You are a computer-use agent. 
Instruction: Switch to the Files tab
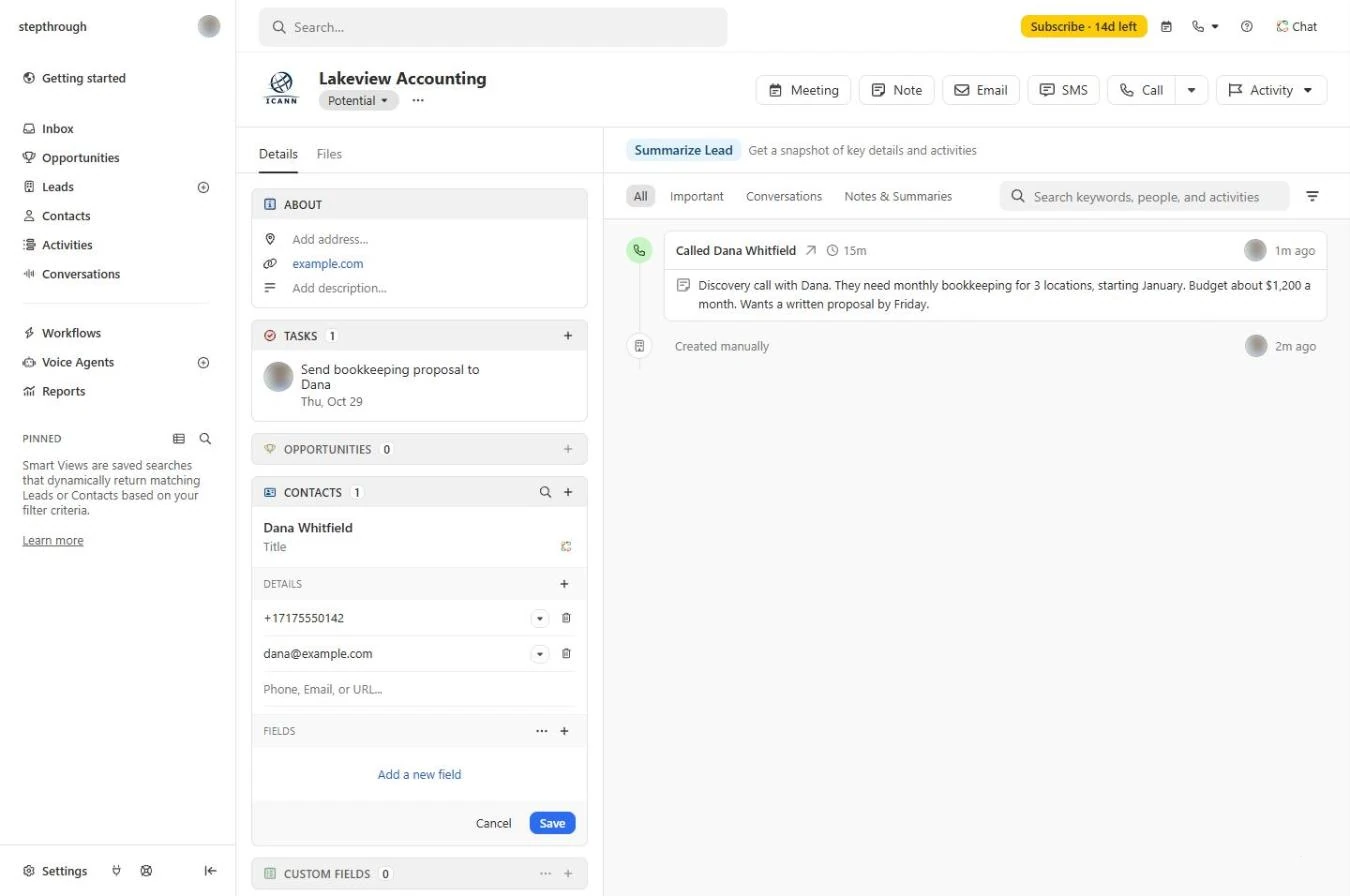(x=329, y=154)
